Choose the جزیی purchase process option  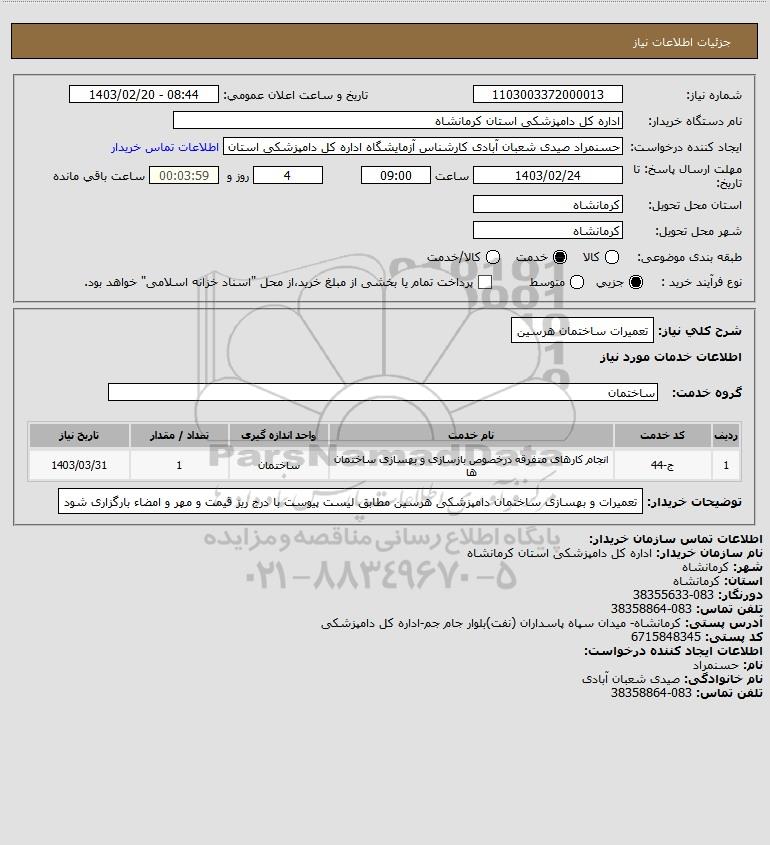[x=636, y=282]
